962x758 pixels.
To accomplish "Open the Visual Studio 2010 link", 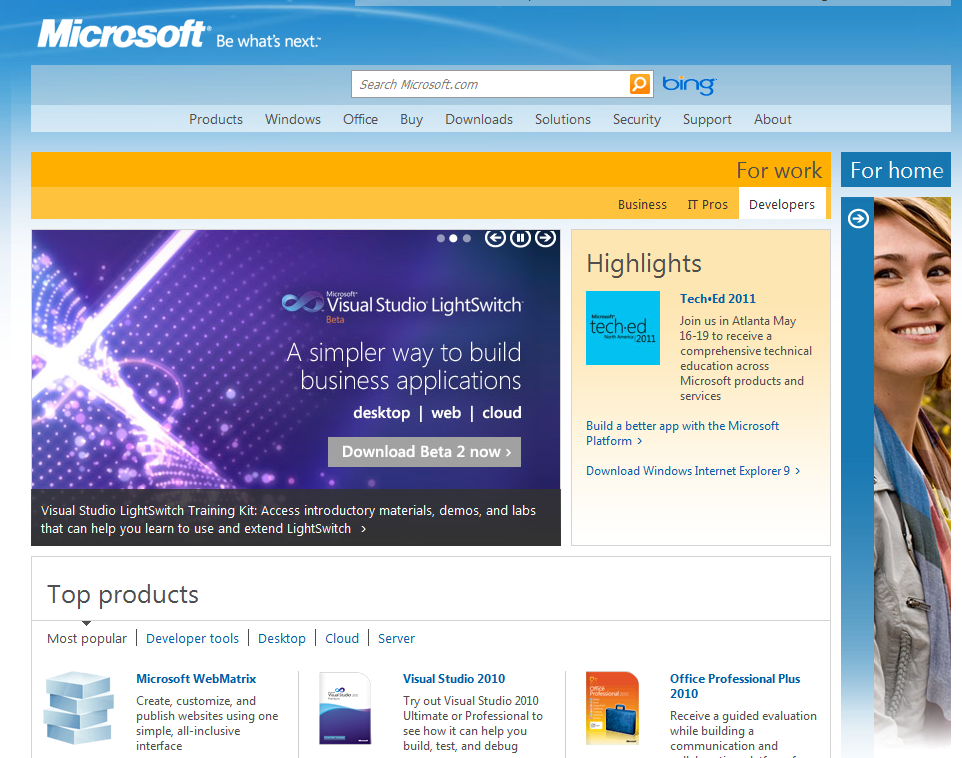I will pyautogui.click(x=454, y=679).
